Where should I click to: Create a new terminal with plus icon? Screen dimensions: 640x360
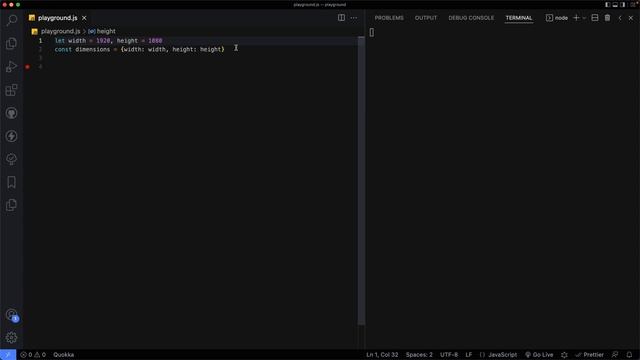tap(576, 18)
